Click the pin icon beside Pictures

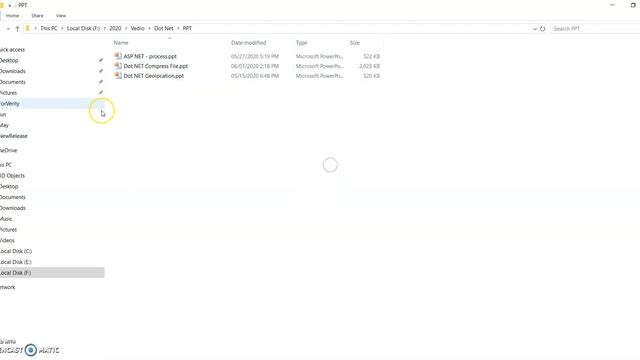click(x=101, y=93)
